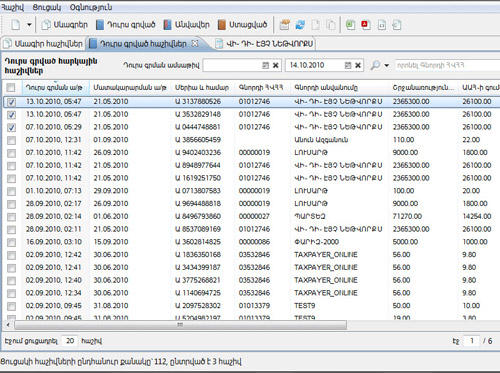The width and height of the screenshot is (500, 373).
Task: Clear the 14.10.2010 date with X
Action: [358, 65]
